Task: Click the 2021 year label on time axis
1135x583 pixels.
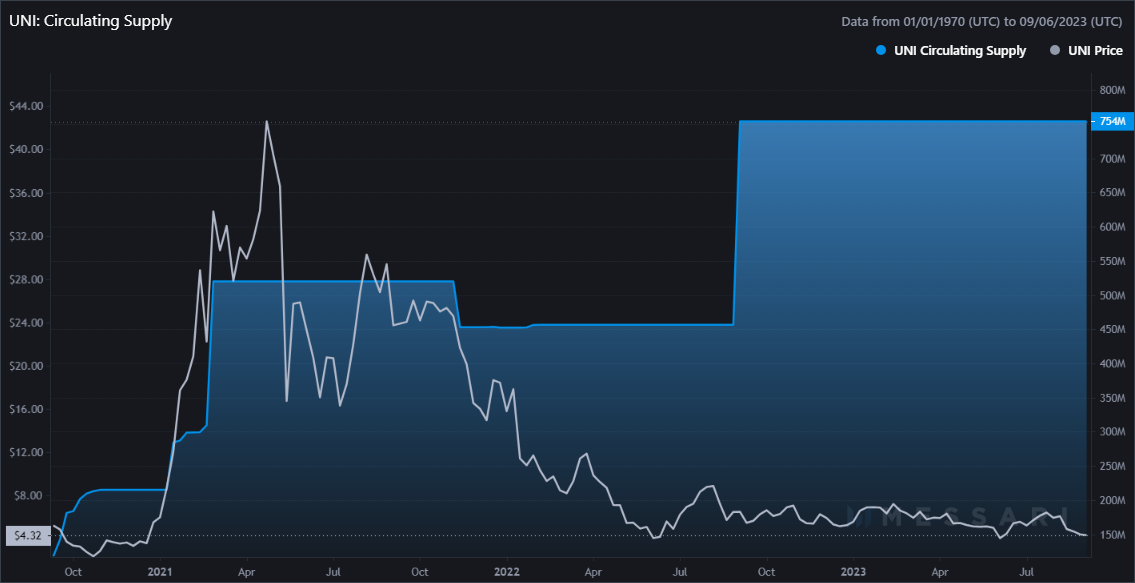Action: [159, 570]
